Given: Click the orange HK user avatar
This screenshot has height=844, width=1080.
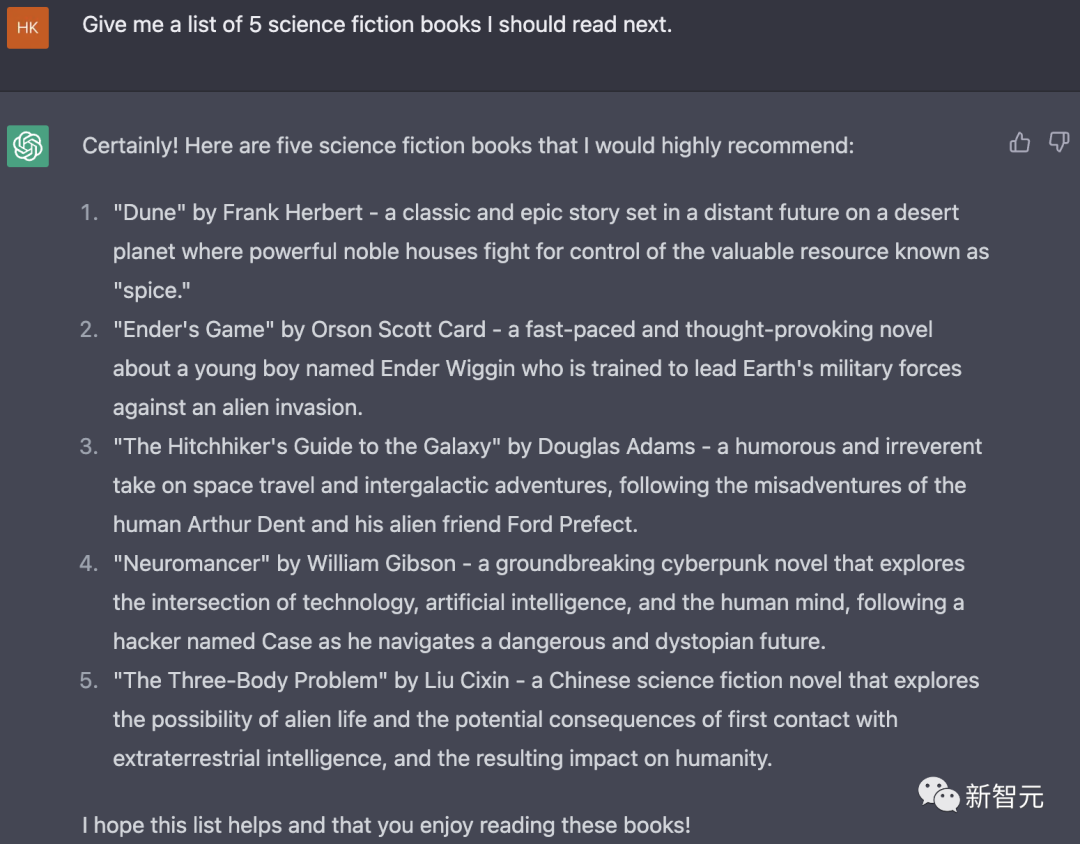Looking at the screenshot, I should 28,27.
